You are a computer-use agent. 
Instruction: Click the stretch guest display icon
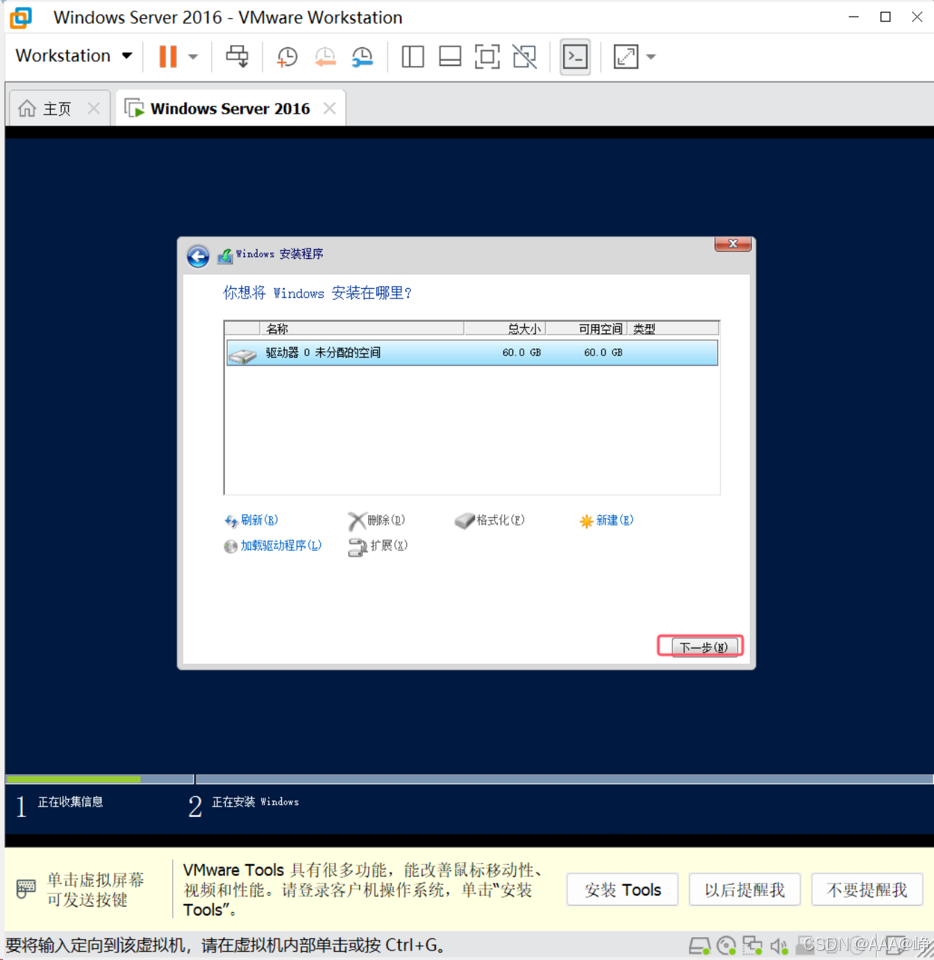[x=626, y=57]
